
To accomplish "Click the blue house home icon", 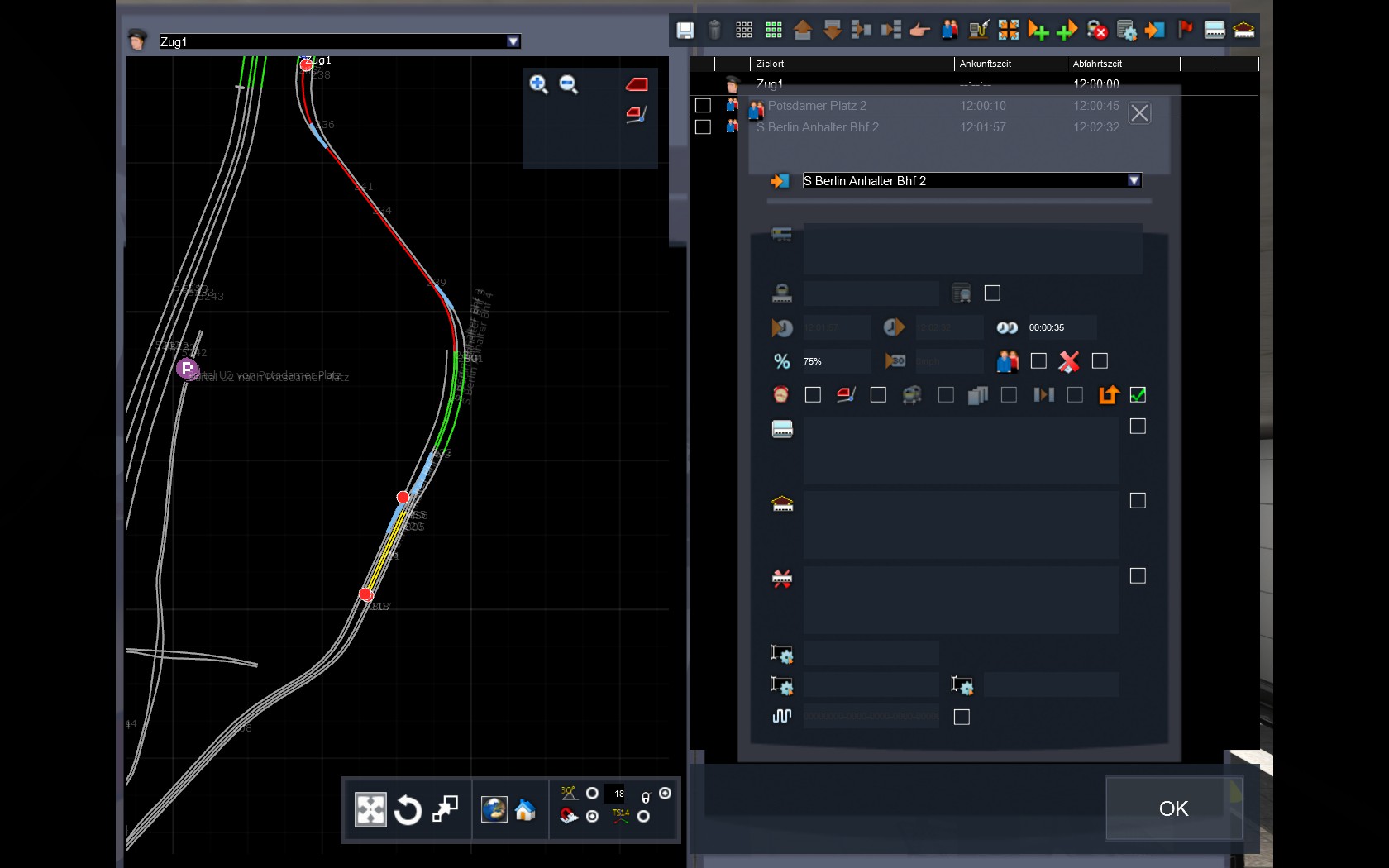I will click(x=525, y=810).
